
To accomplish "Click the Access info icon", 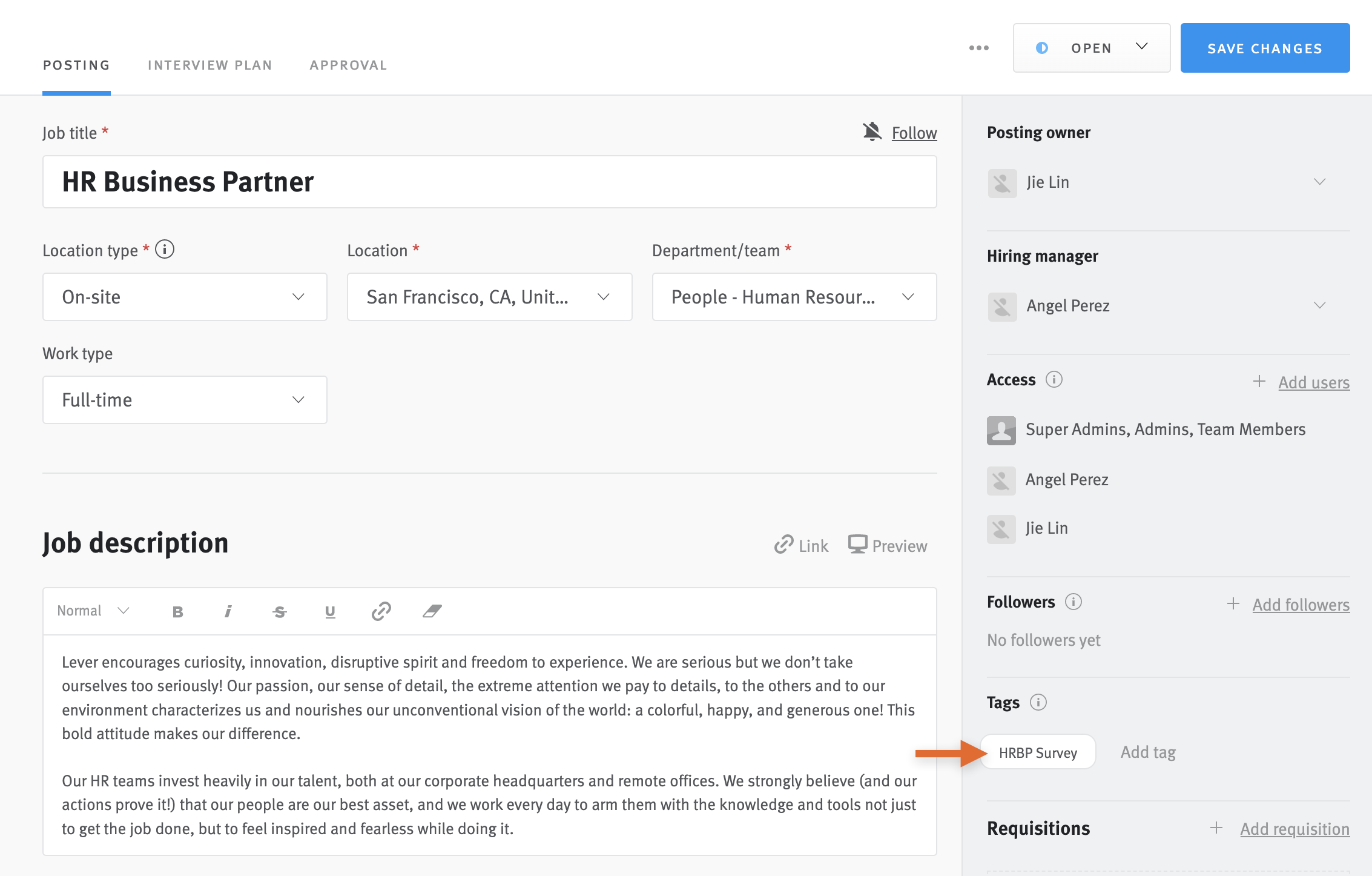I will point(1054,379).
